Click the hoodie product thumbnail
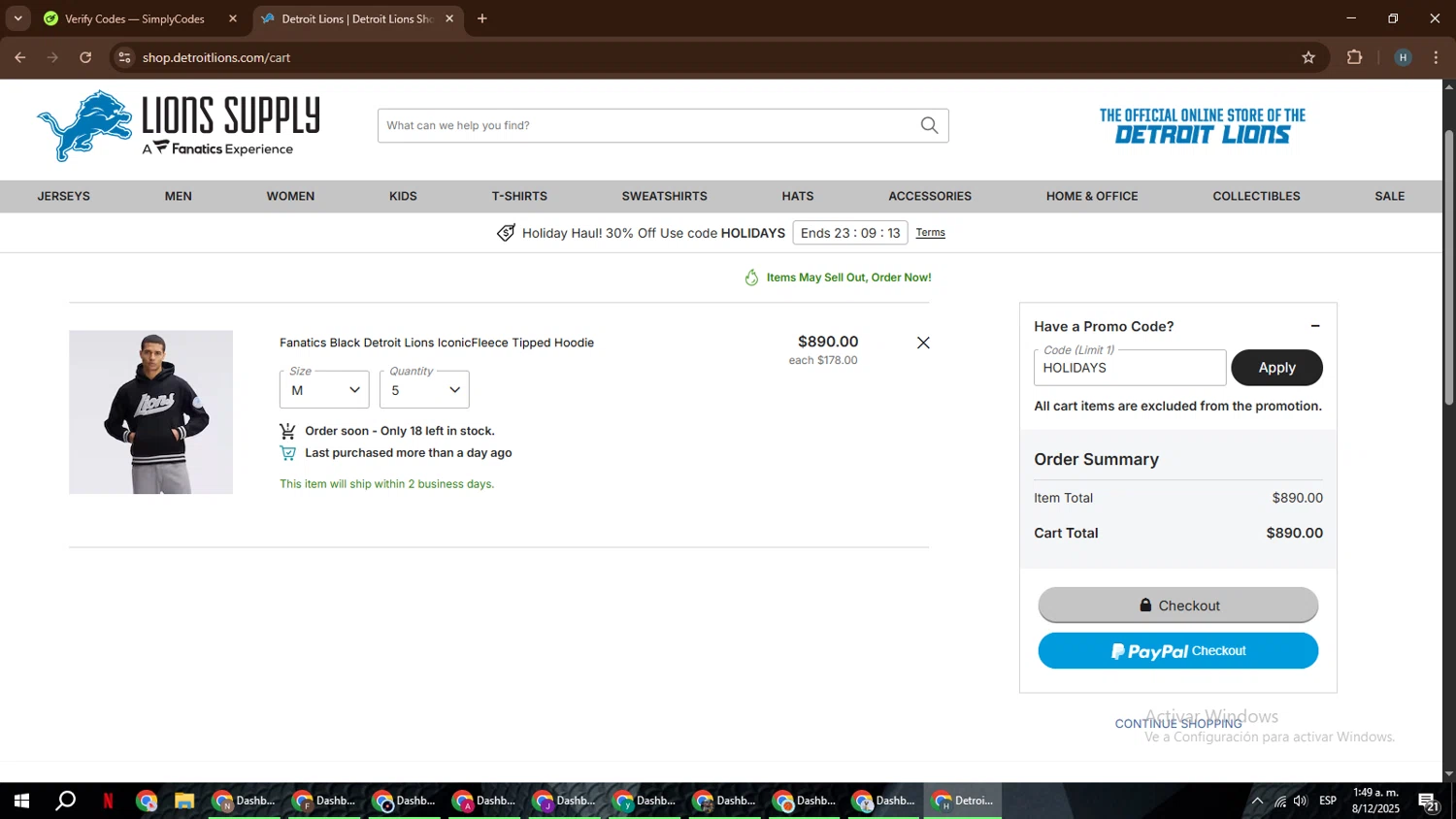 pyautogui.click(x=150, y=412)
